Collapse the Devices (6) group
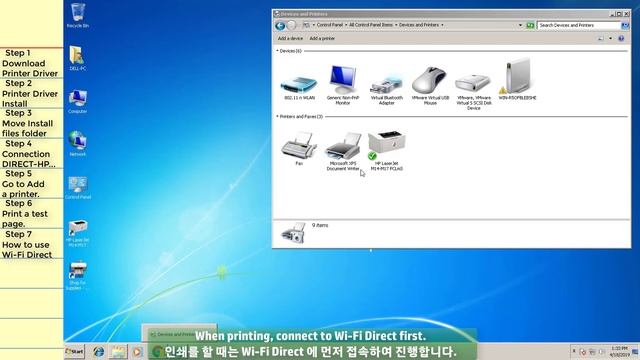640x360 pixels. pos(278,51)
